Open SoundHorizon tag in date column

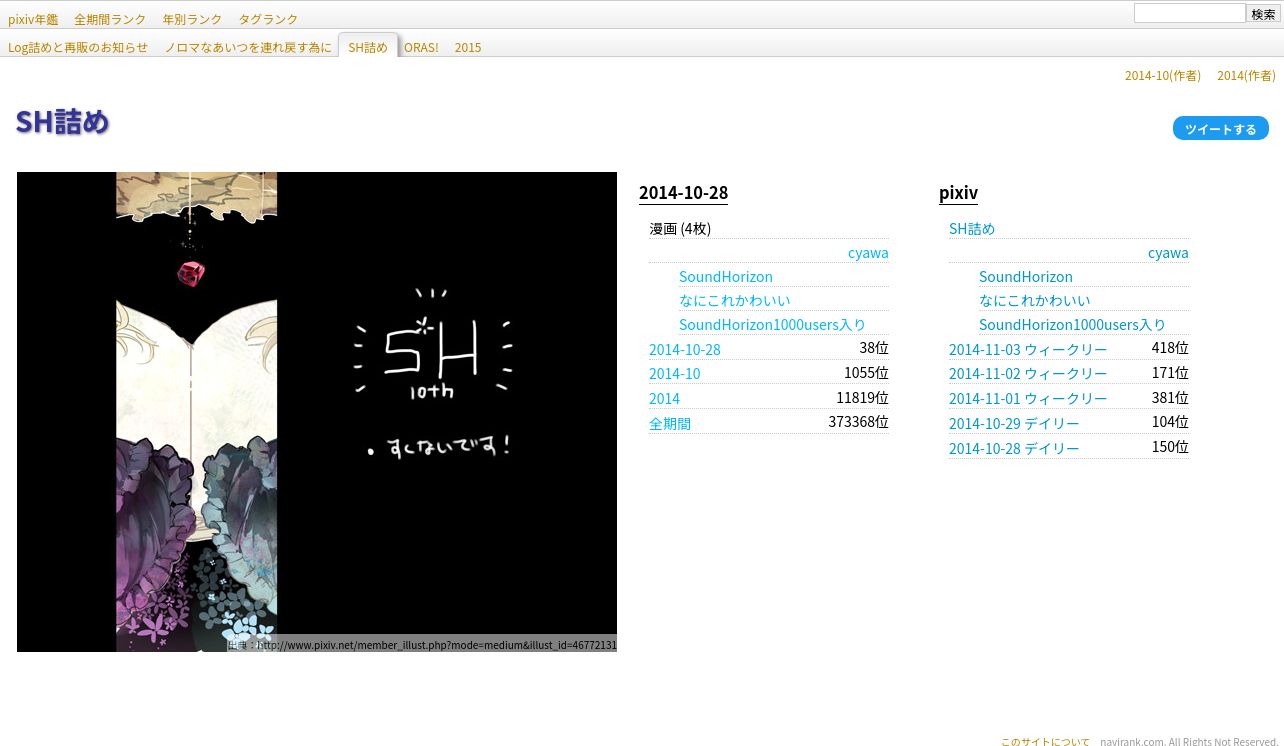click(x=726, y=276)
